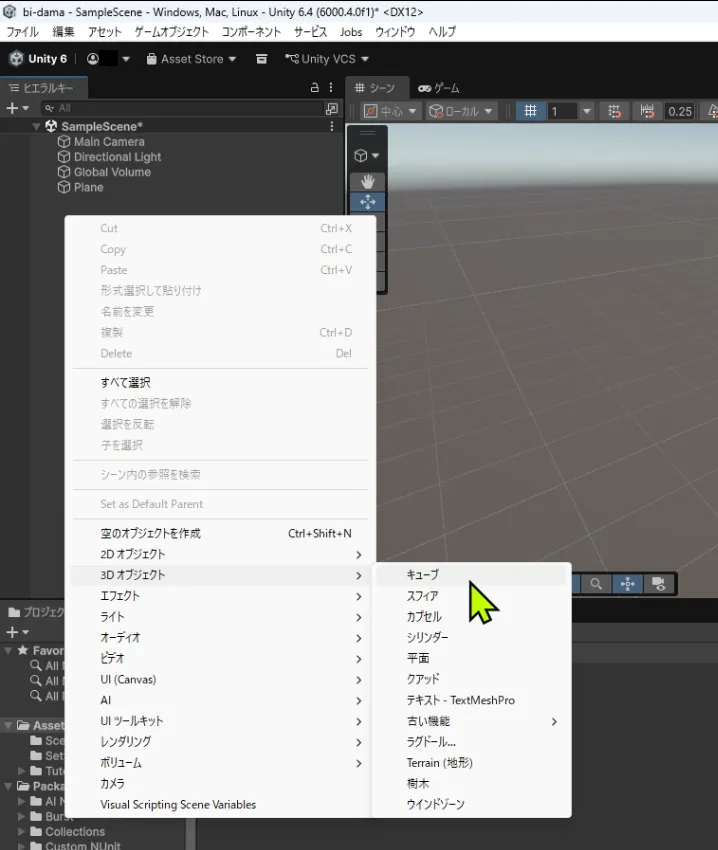718x850 pixels.
Task: Toggle the scene grid visibility button
Action: 530,111
